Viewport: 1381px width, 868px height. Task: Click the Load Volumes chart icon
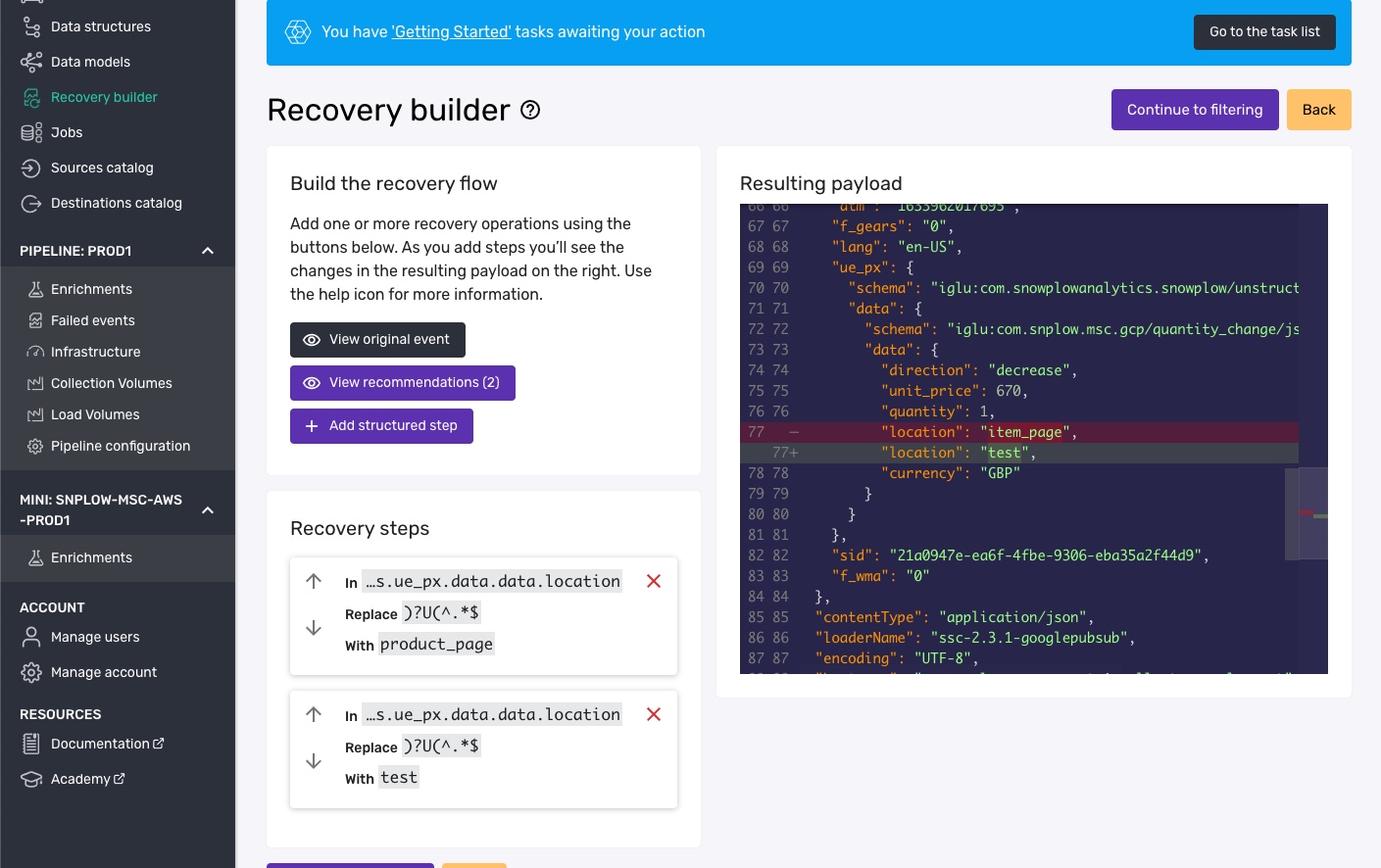(35, 414)
